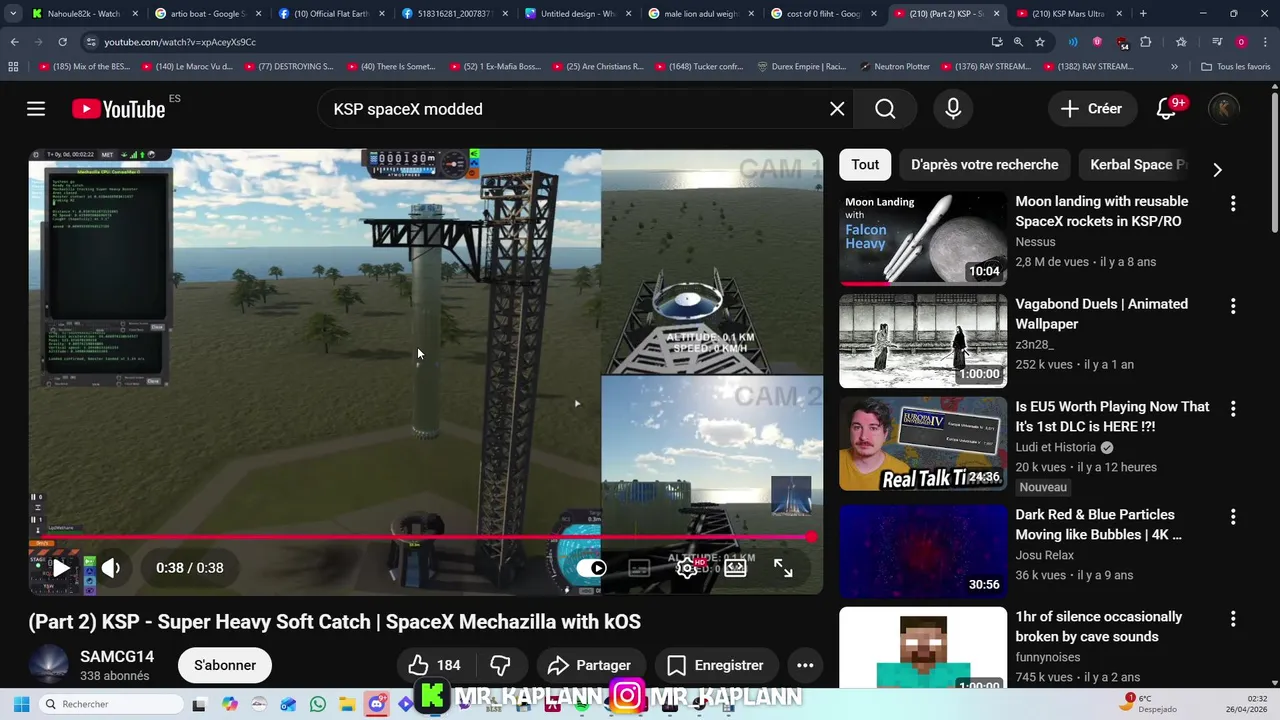This screenshot has height=720, width=1280.
Task: Open the notifications bell
Action: pos(1166,109)
